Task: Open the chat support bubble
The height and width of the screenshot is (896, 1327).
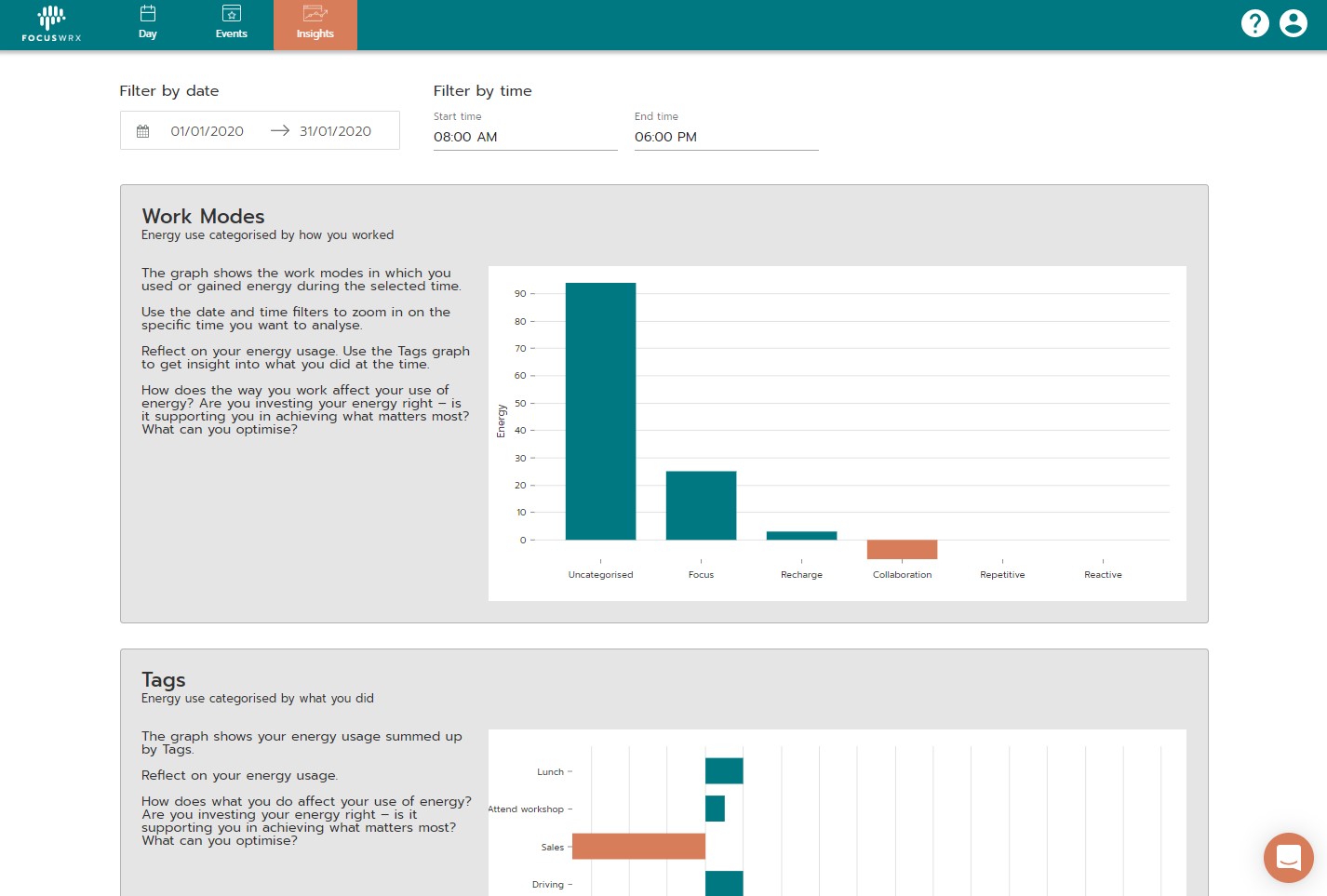Action: click(1289, 858)
